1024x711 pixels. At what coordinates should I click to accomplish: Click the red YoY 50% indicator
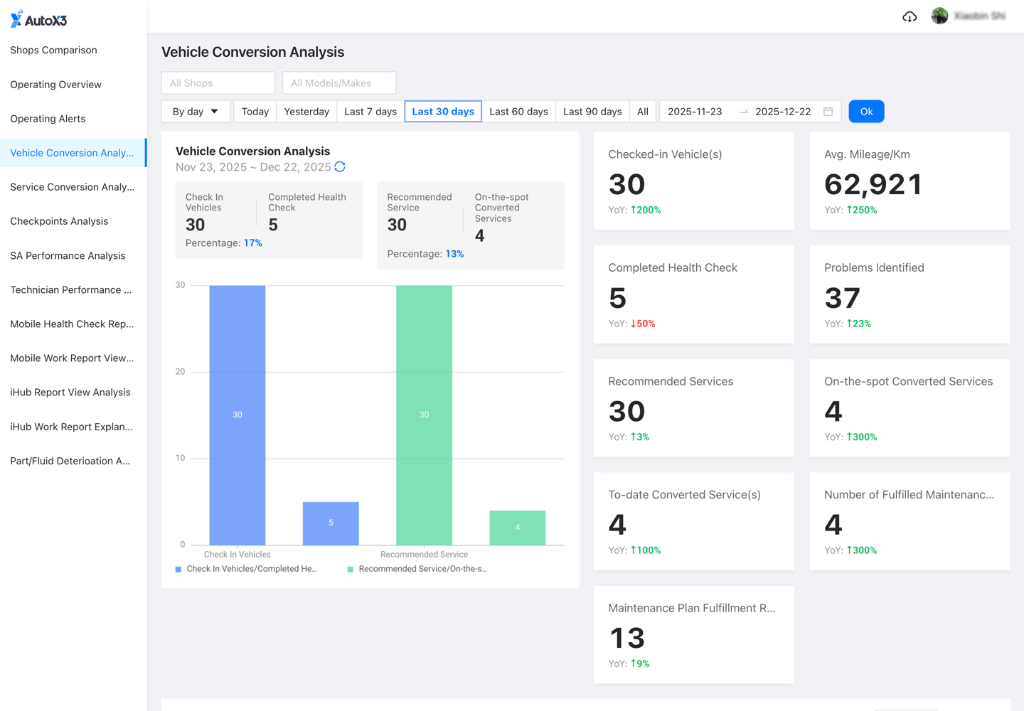tap(643, 323)
